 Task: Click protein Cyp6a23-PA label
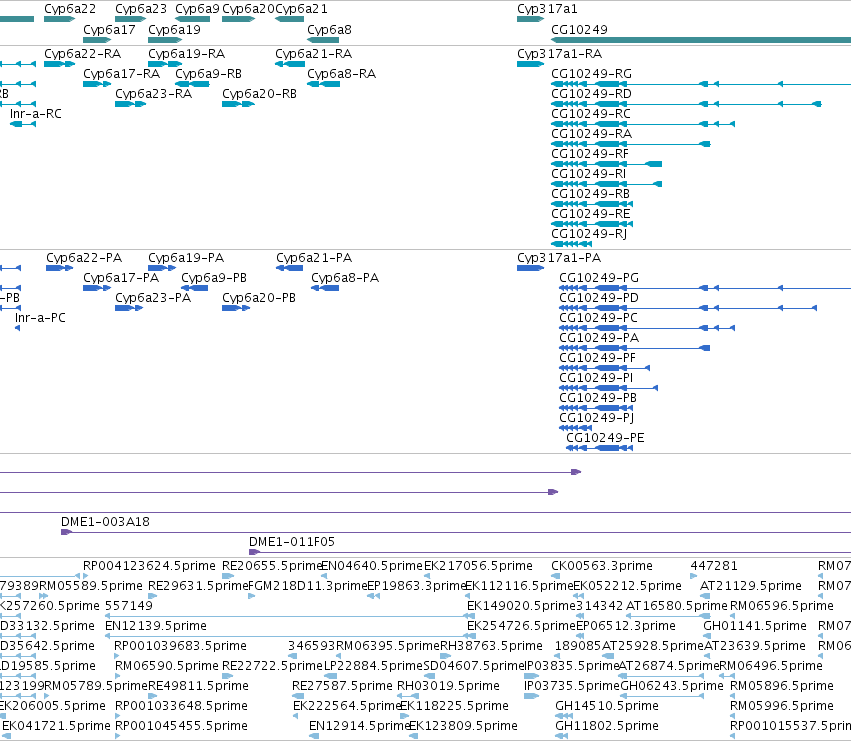pos(153,298)
